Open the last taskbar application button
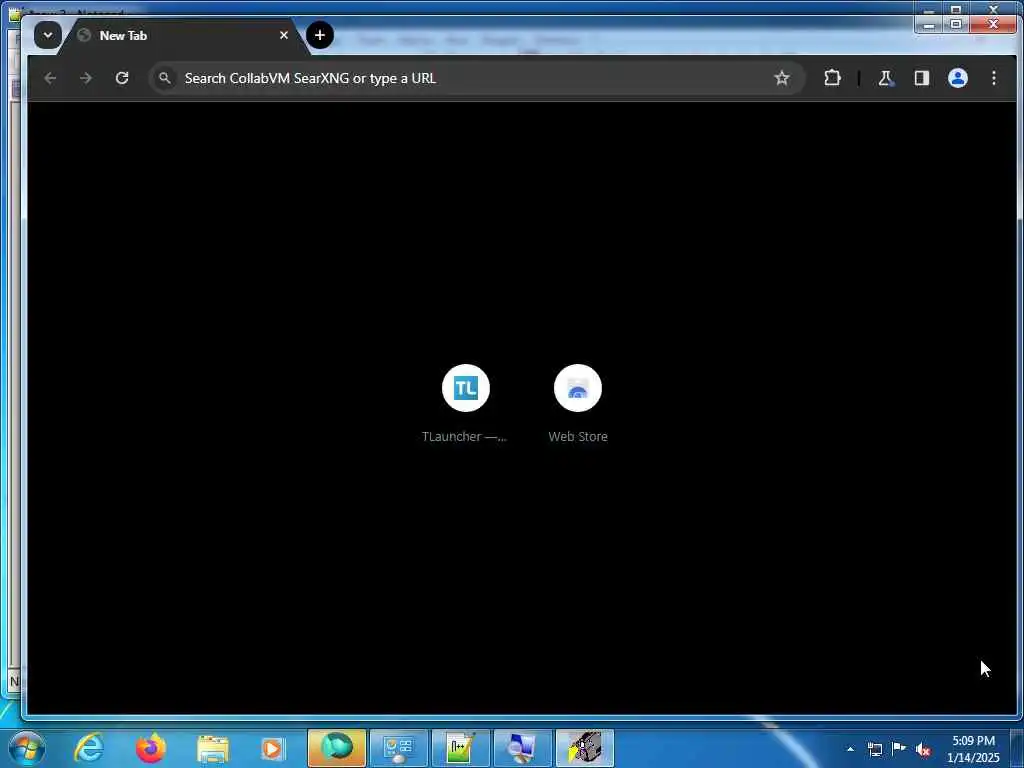1024x768 pixels. coord(584,748)
